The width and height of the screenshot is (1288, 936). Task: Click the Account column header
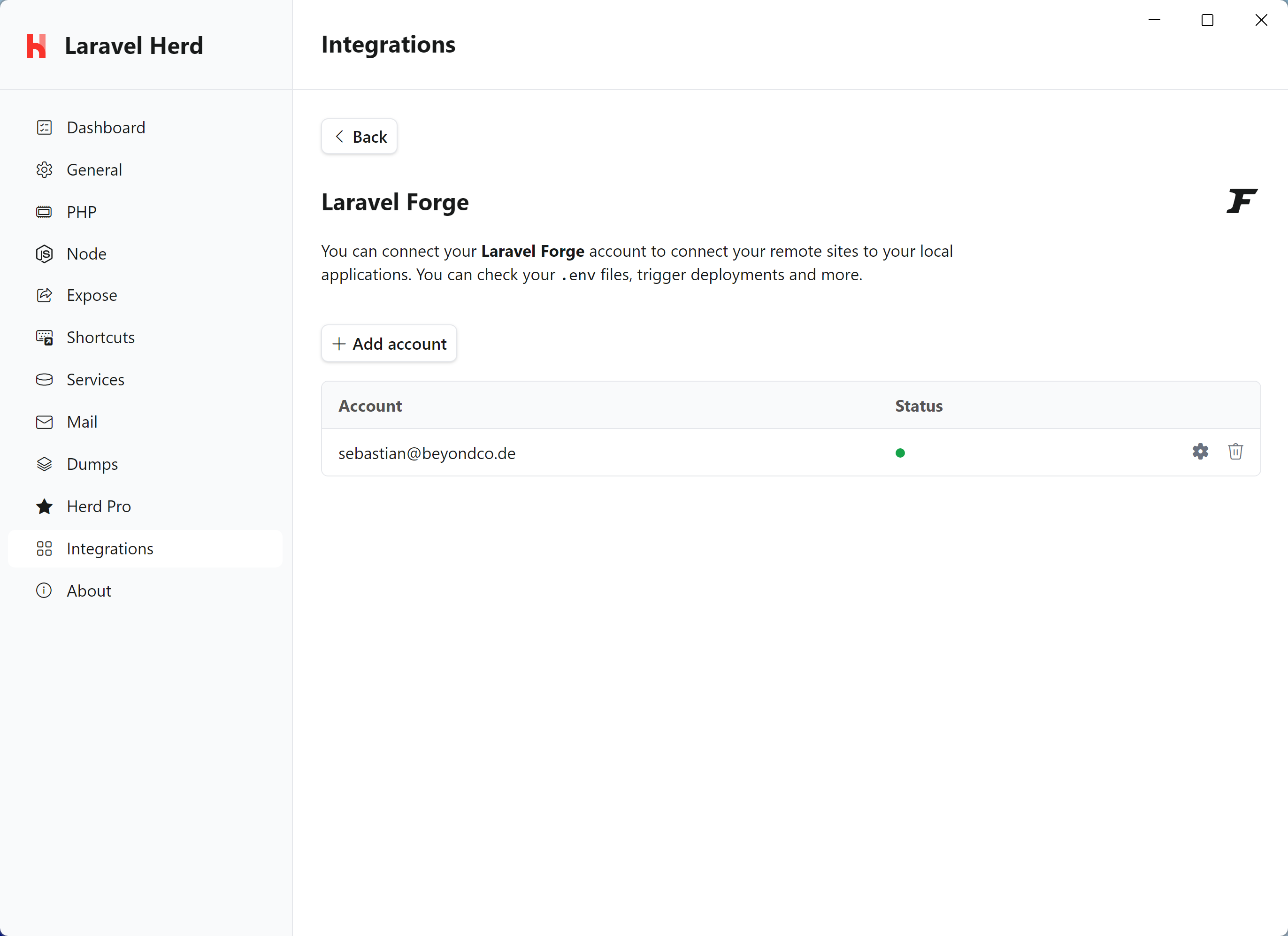pos(370,406)
